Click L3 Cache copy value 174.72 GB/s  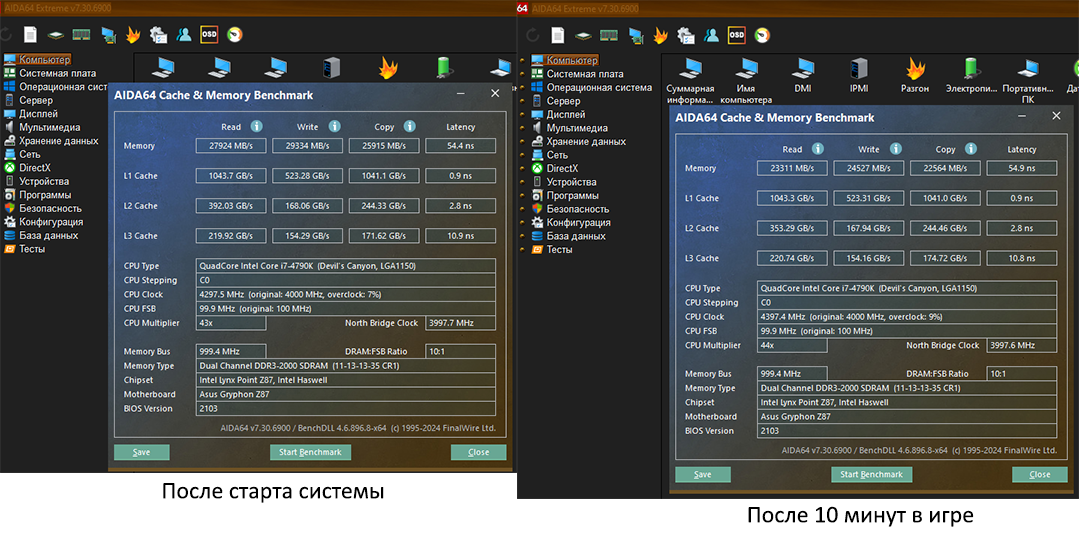click(946, 258)
